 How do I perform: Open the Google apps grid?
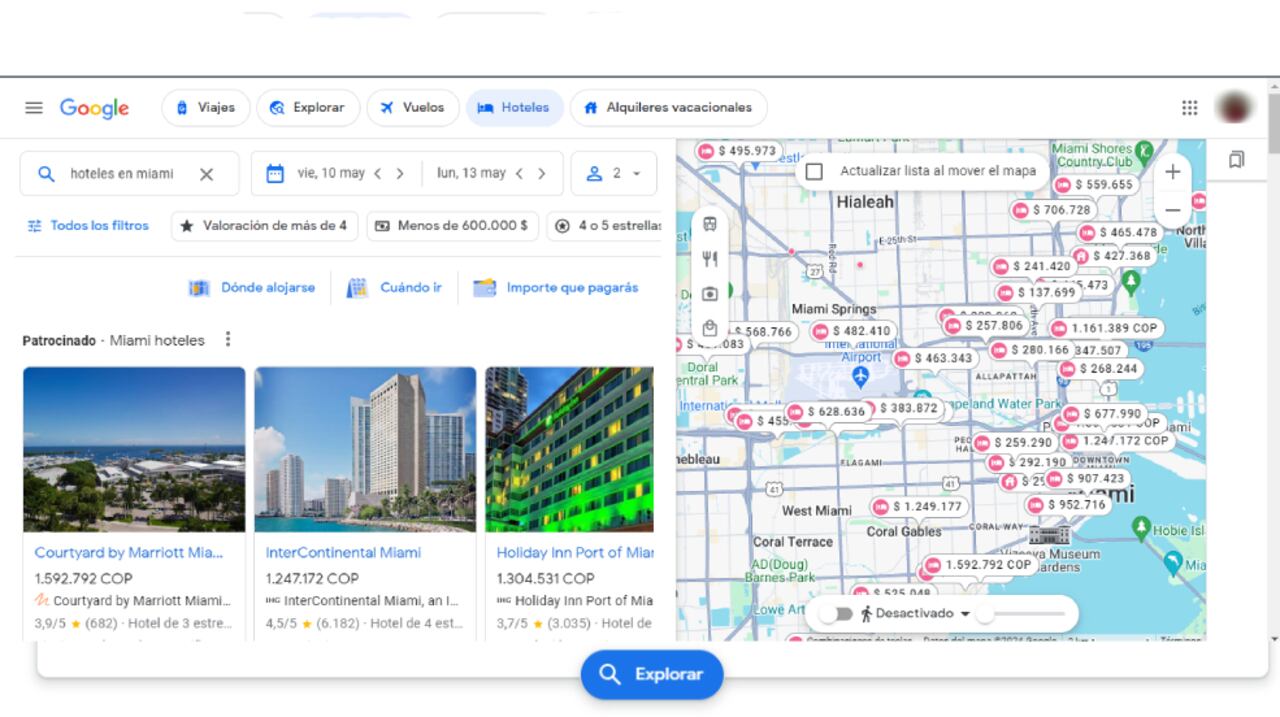point(1189,107)
